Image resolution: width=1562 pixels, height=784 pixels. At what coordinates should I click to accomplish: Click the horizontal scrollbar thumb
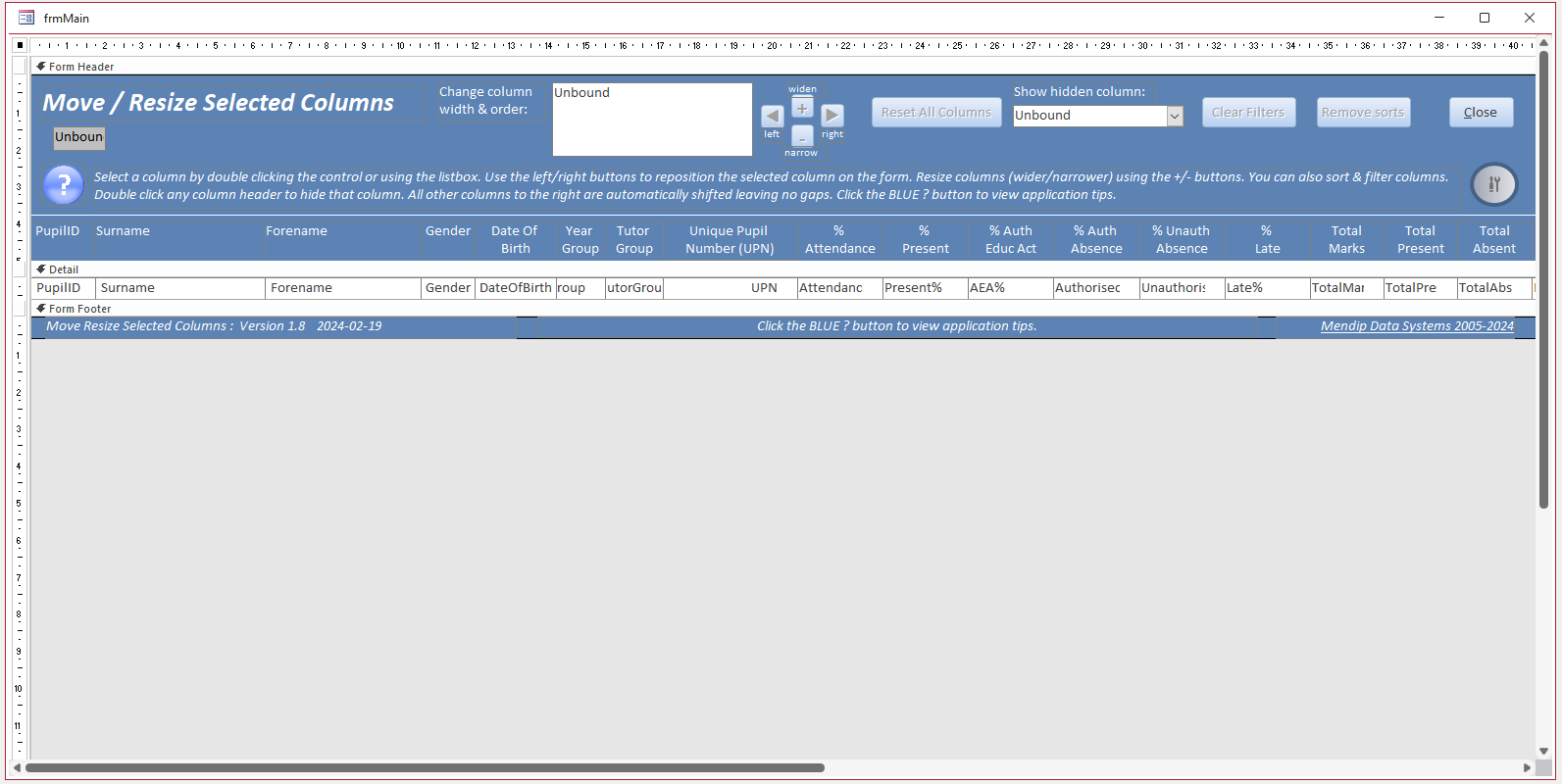[x=425, y=767]
